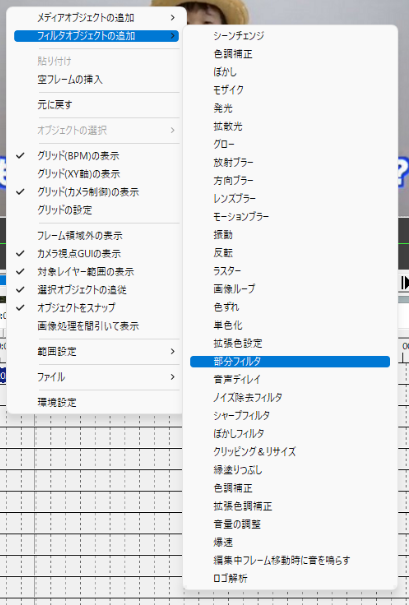Disable オブジェクトをスナップ option

pyautogui.click(x=96, y=308)
